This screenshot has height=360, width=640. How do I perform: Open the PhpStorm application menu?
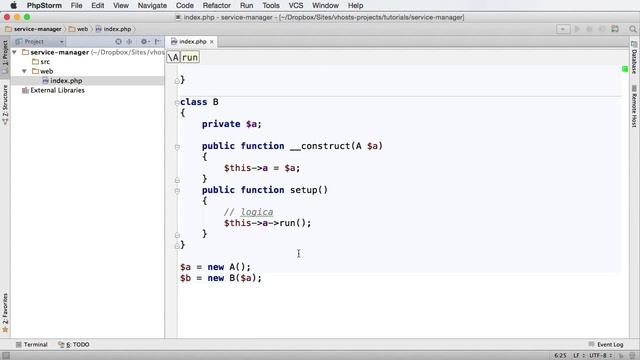pyautogui.click(x=44, y=5)
